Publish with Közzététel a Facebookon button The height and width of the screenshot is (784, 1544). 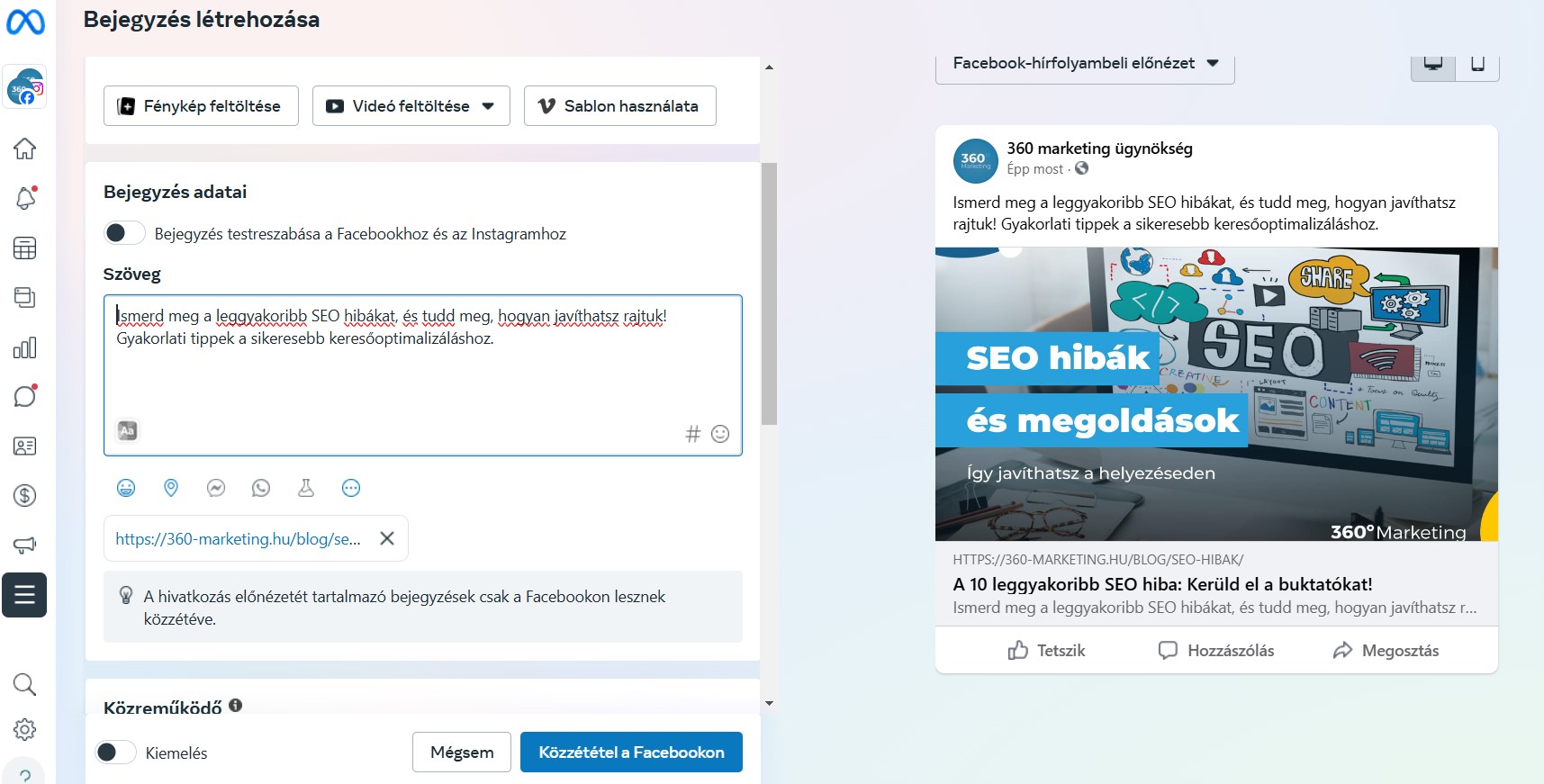point(631,752)
